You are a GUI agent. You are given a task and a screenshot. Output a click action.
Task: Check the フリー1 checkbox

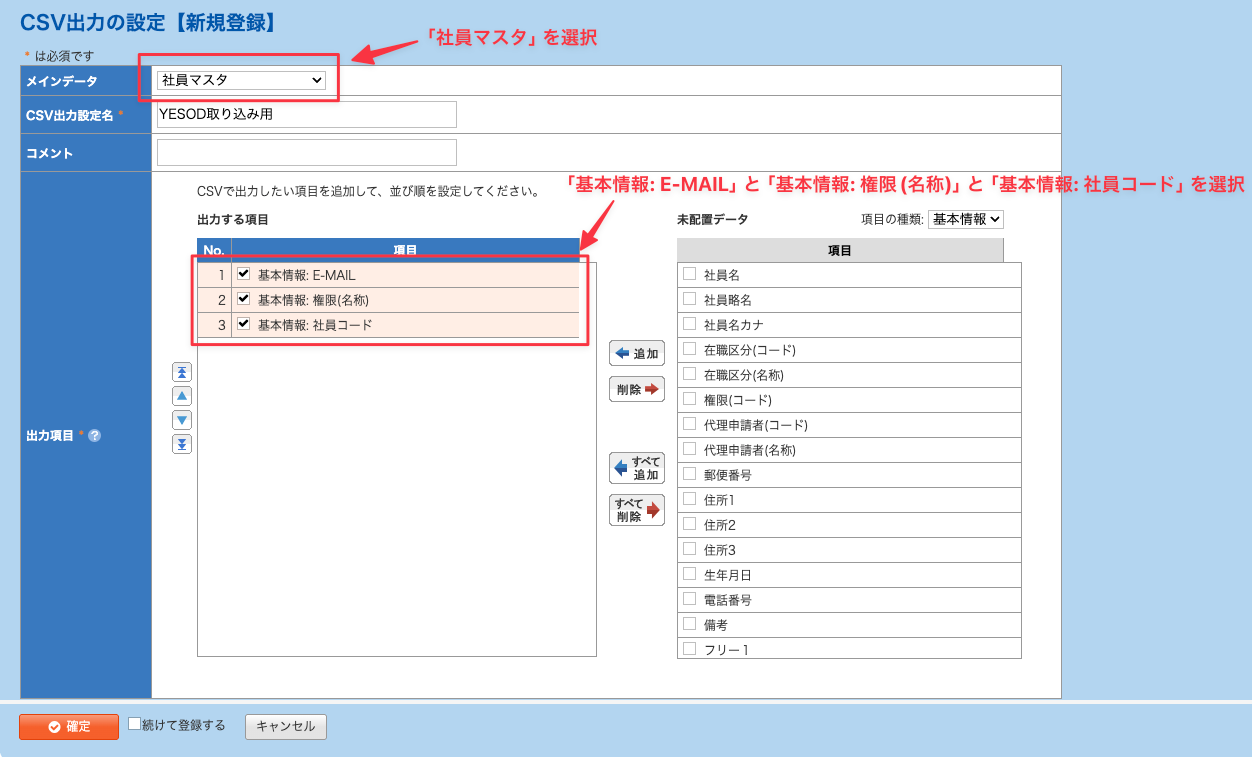689,648
